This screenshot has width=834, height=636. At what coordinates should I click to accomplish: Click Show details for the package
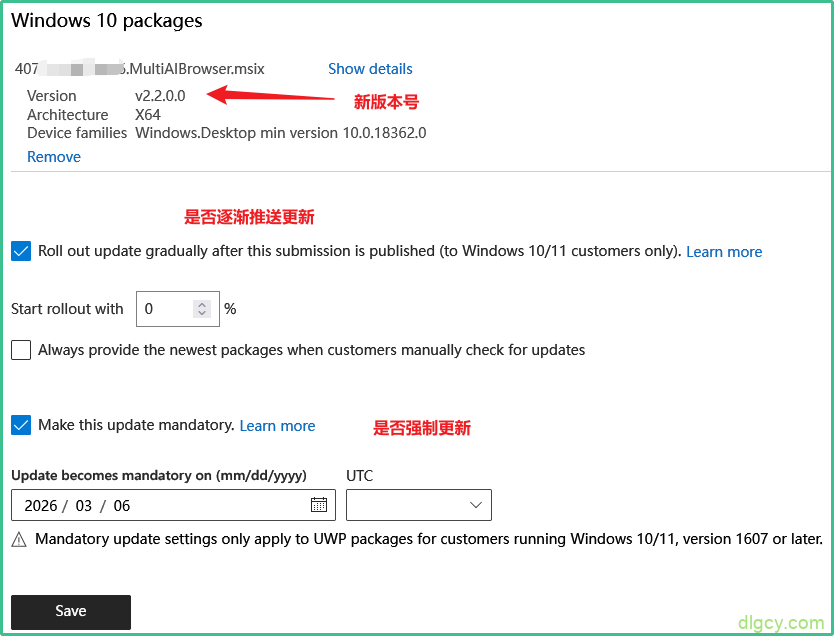coord(370,69)
